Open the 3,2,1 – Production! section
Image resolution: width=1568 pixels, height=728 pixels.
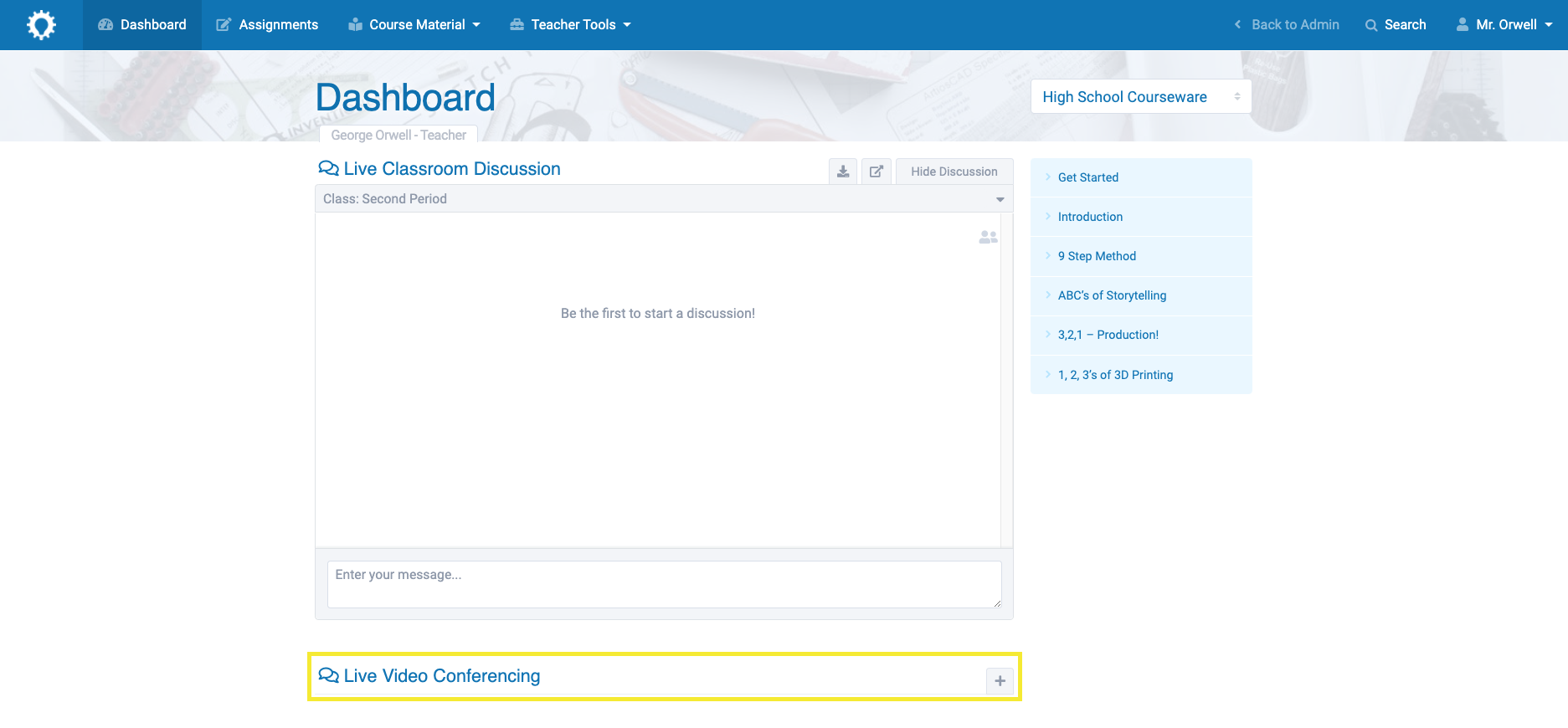pyautogui.click(x=1141, y=335)
